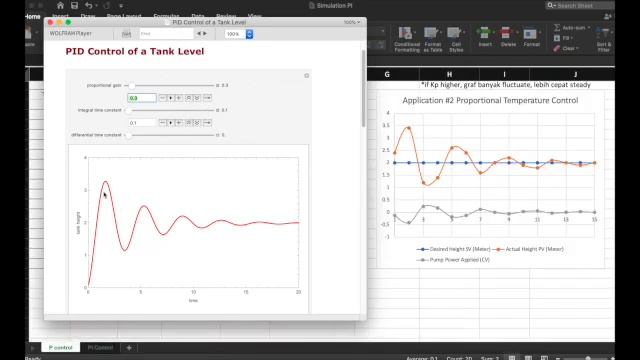
Task: Click the Format cells icon in ribbon
Action: tap(530, 33)
